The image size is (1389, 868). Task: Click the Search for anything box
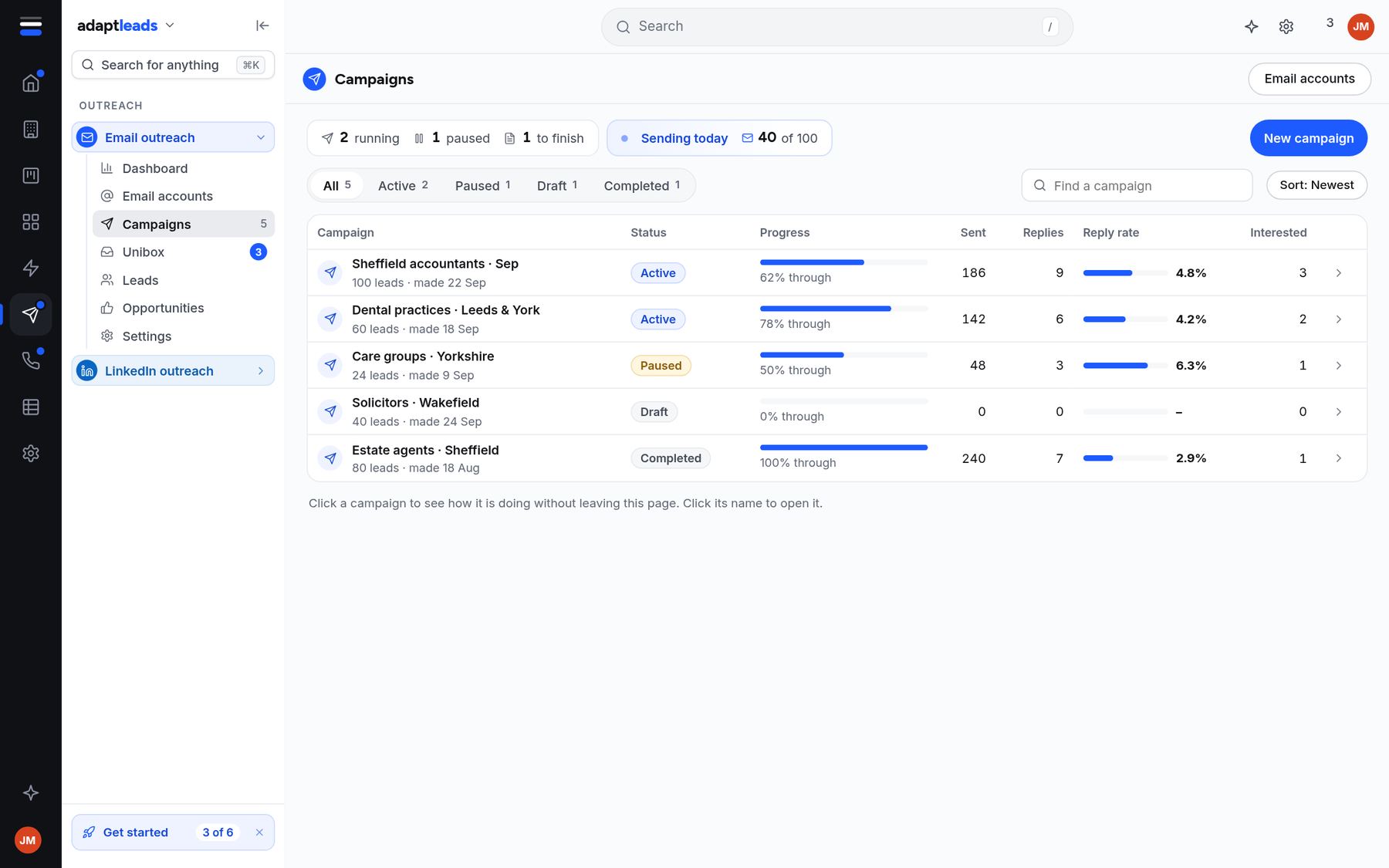pos(173,65)
